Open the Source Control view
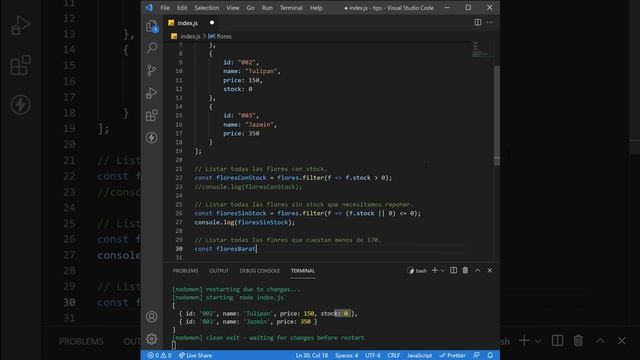640x360 pixels. [x=152, y=70]
